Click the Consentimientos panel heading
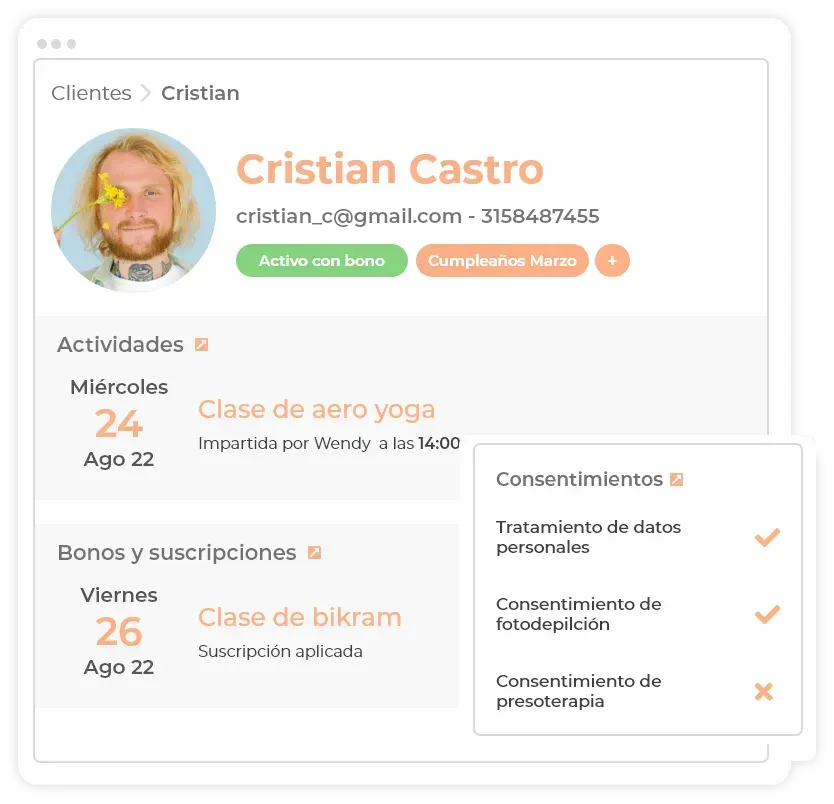This screenshot has width=834, height=804. 579,479
